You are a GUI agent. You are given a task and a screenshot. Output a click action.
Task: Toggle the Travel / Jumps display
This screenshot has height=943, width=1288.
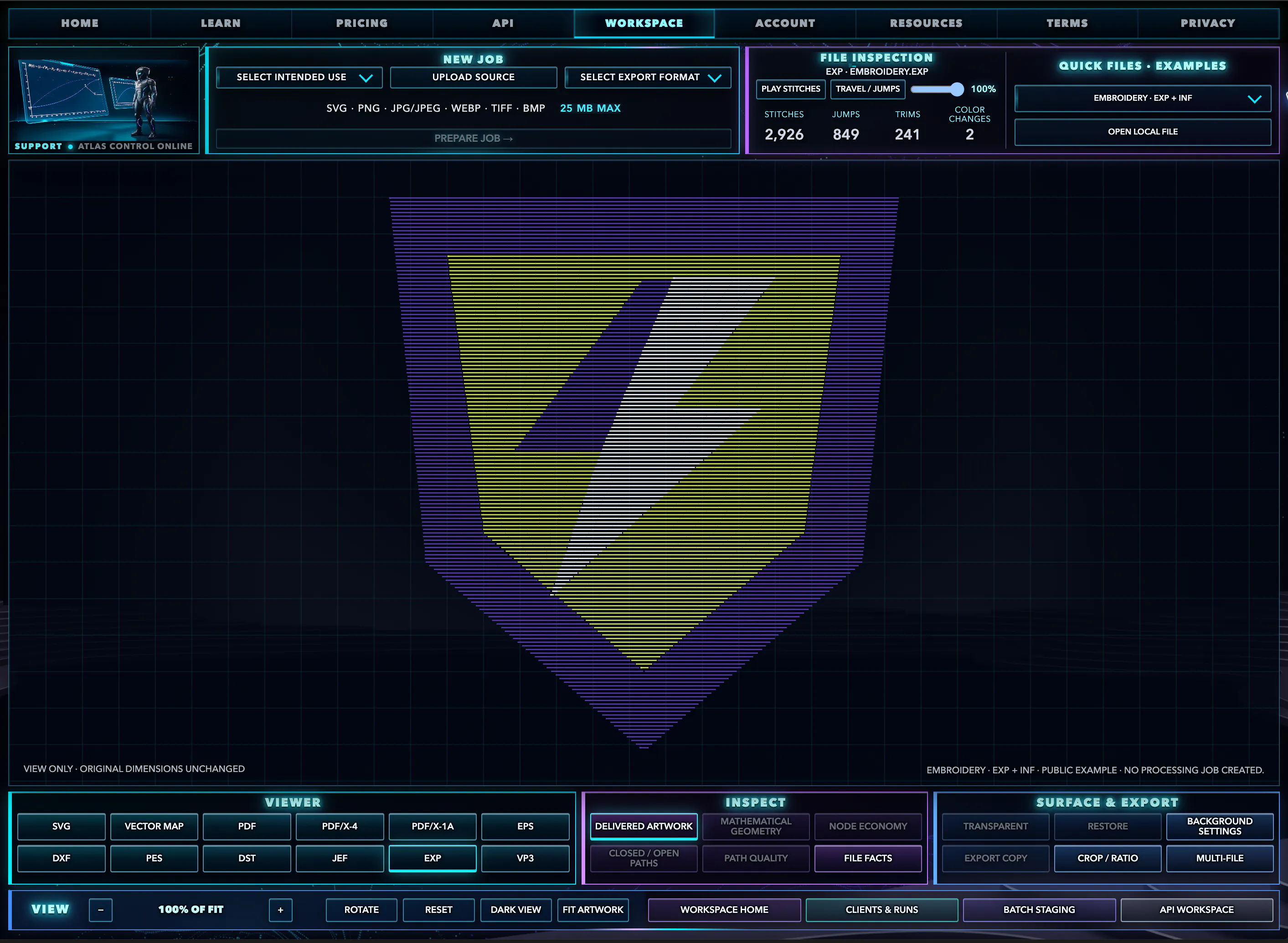868,89
